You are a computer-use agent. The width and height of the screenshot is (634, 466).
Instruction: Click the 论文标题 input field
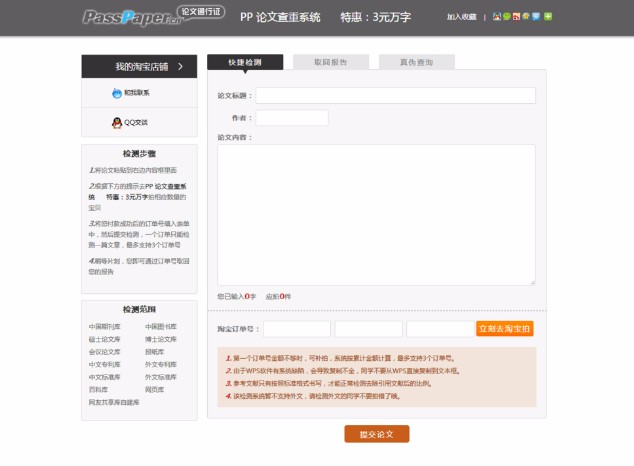pos(395,96)
